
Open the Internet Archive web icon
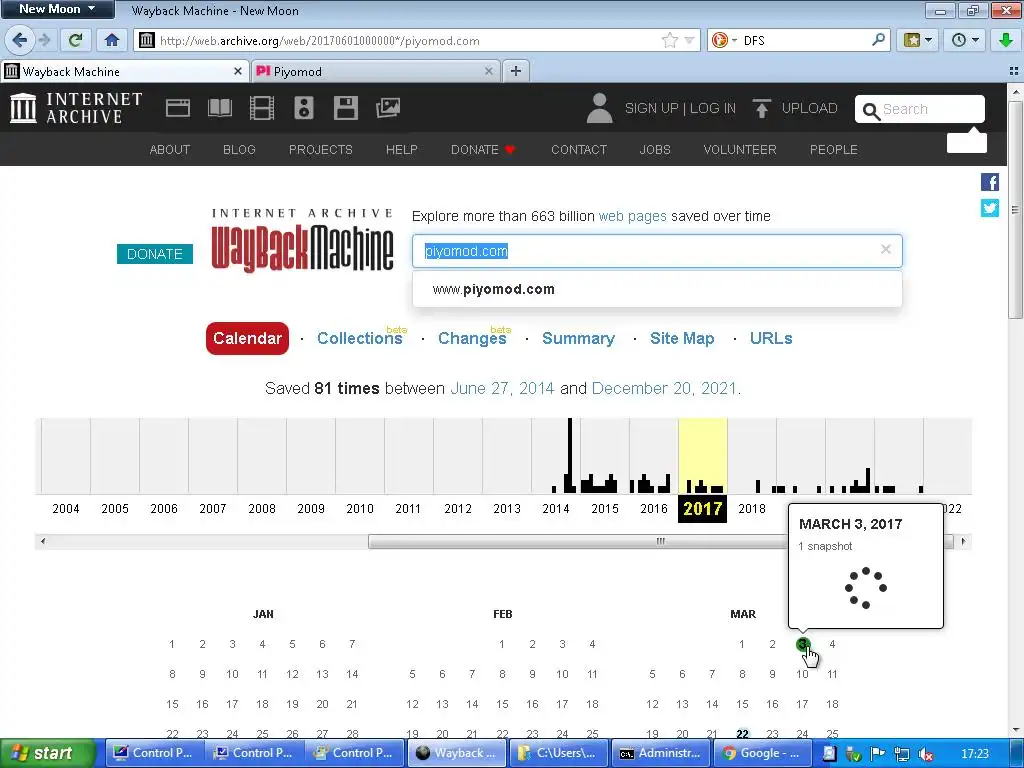(x=178, y=108)
